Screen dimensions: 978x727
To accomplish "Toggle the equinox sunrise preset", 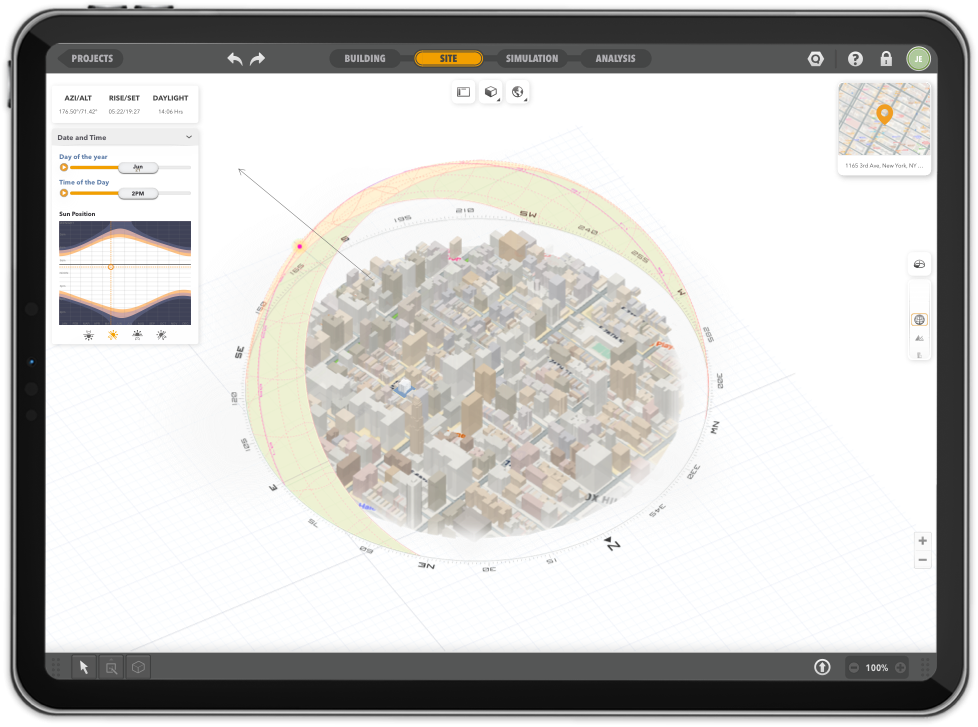I will [x=137, y=335].
